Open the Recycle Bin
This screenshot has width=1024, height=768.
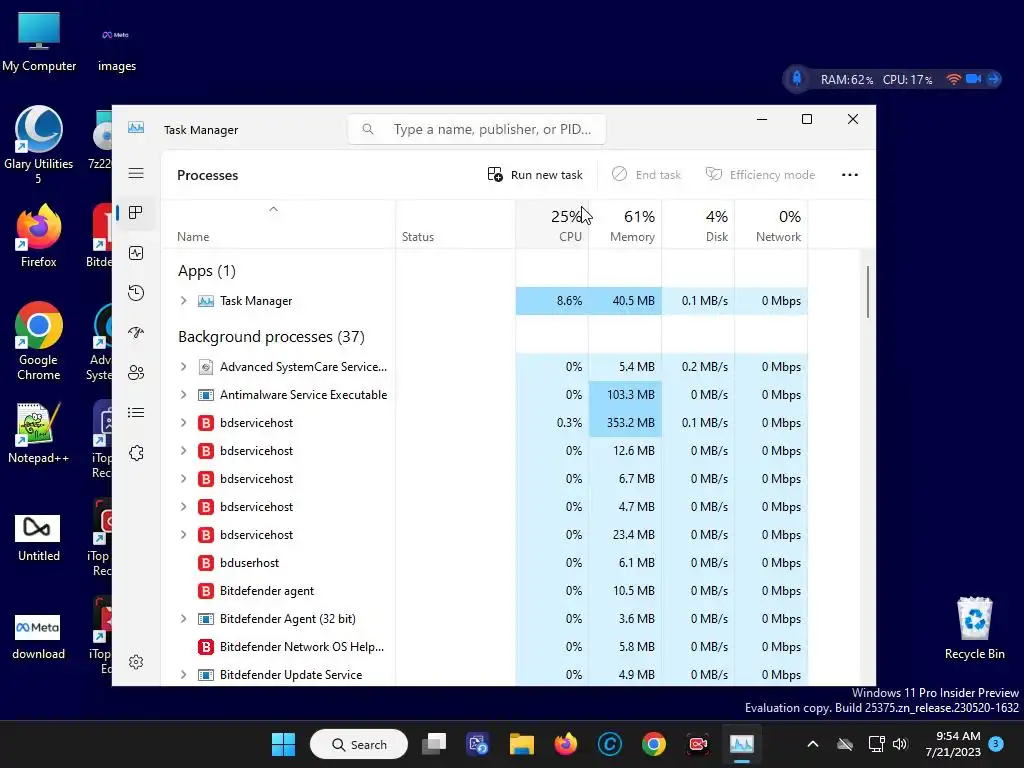[974, 628]
